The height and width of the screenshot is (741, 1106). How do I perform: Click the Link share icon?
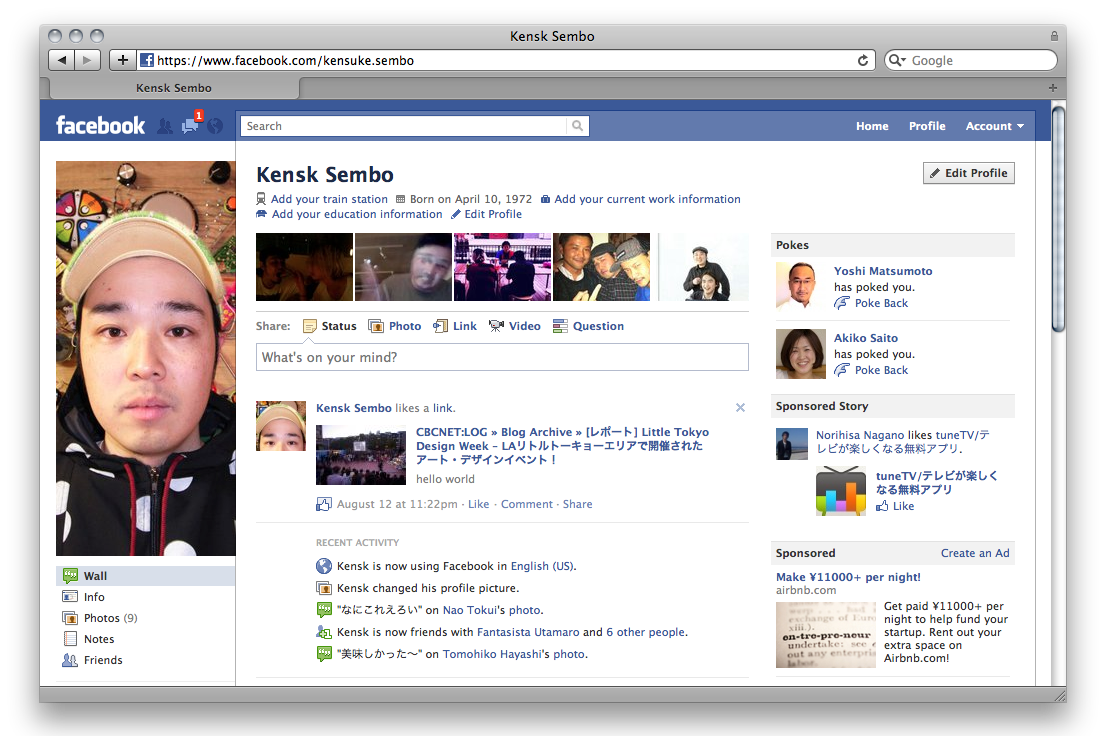(x=441, y=326)
